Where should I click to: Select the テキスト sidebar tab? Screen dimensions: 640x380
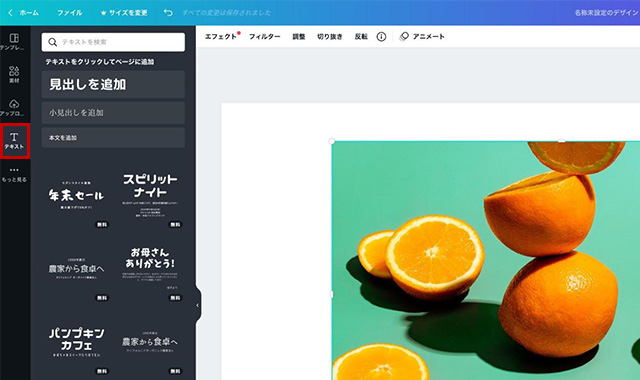point(15,141)
